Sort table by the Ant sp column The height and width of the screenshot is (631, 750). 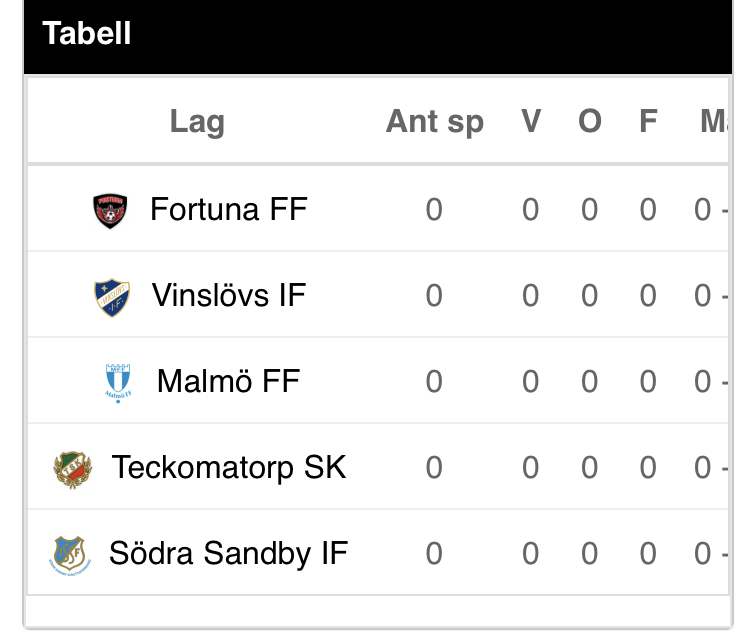[434, 122]
